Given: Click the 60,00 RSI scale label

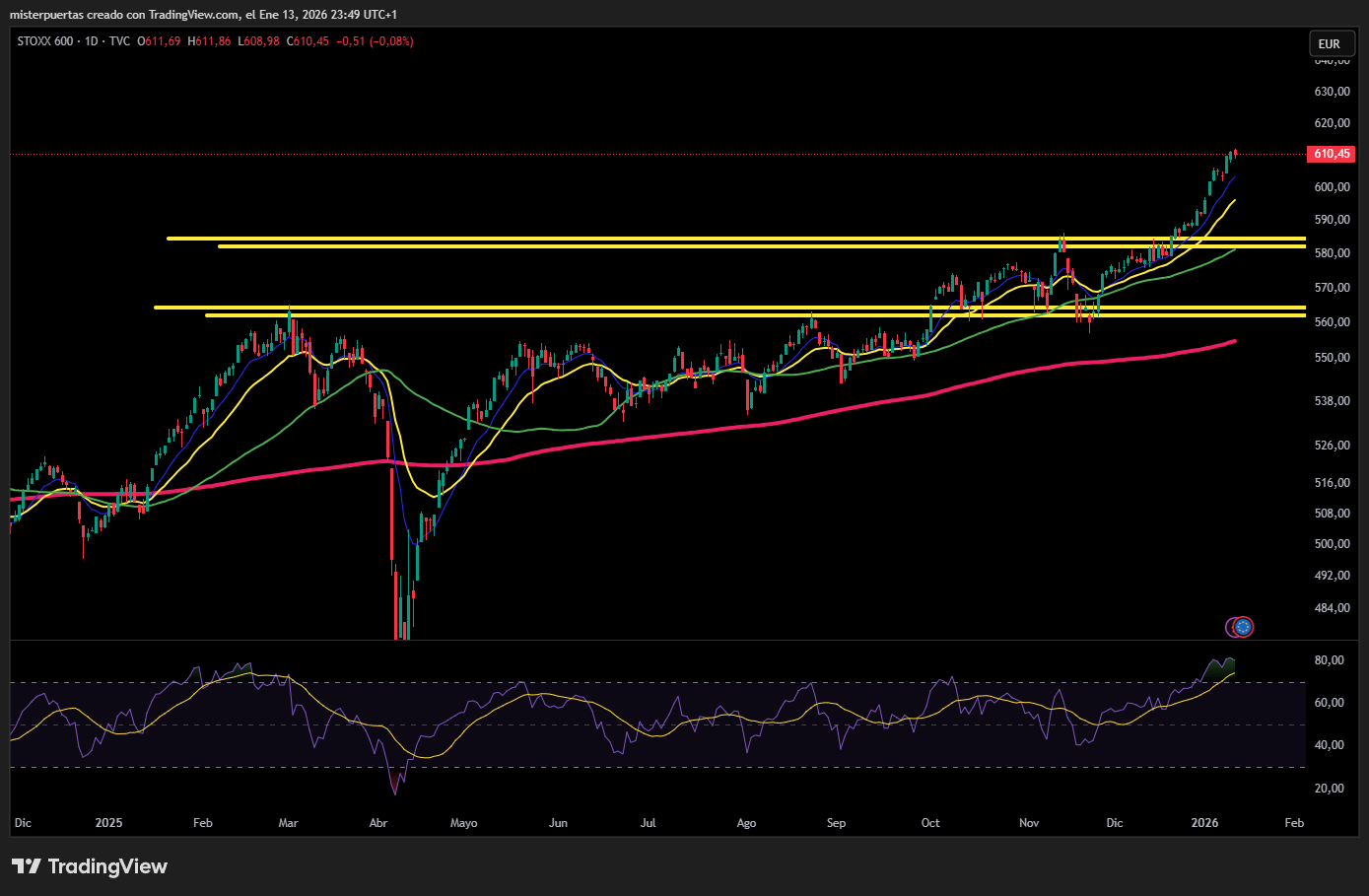Looking at the screenshot, I should 1330,703.
